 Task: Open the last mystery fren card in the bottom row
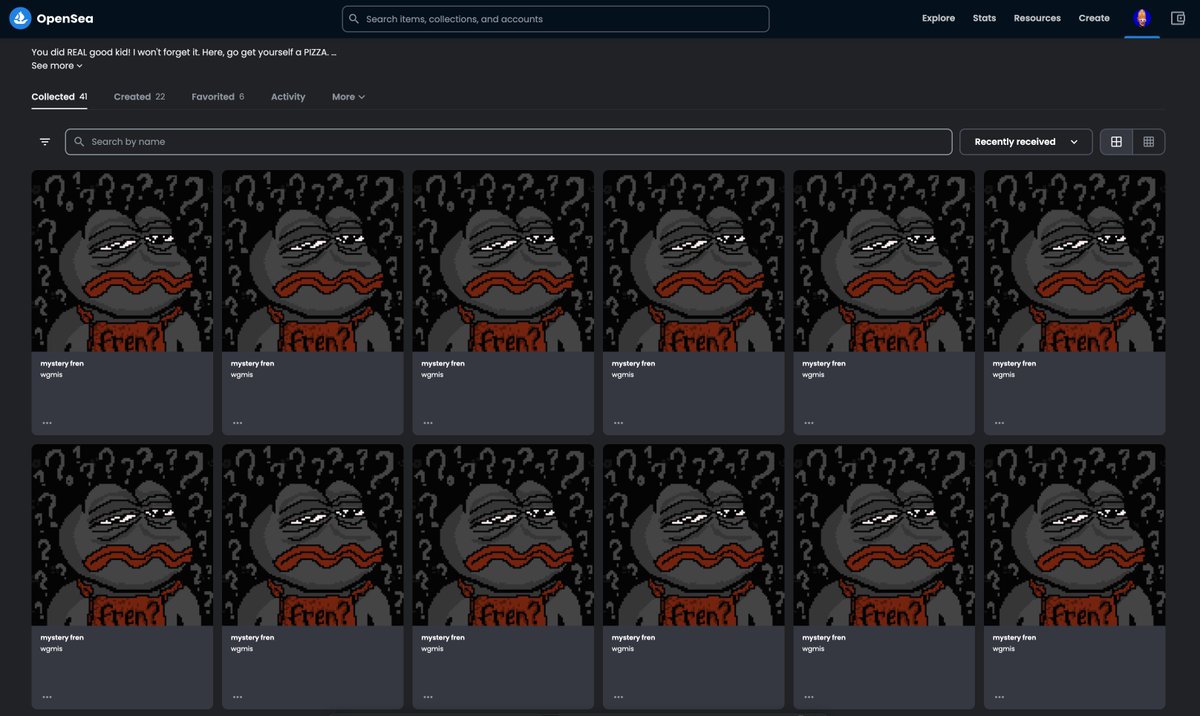(1074, 576)
